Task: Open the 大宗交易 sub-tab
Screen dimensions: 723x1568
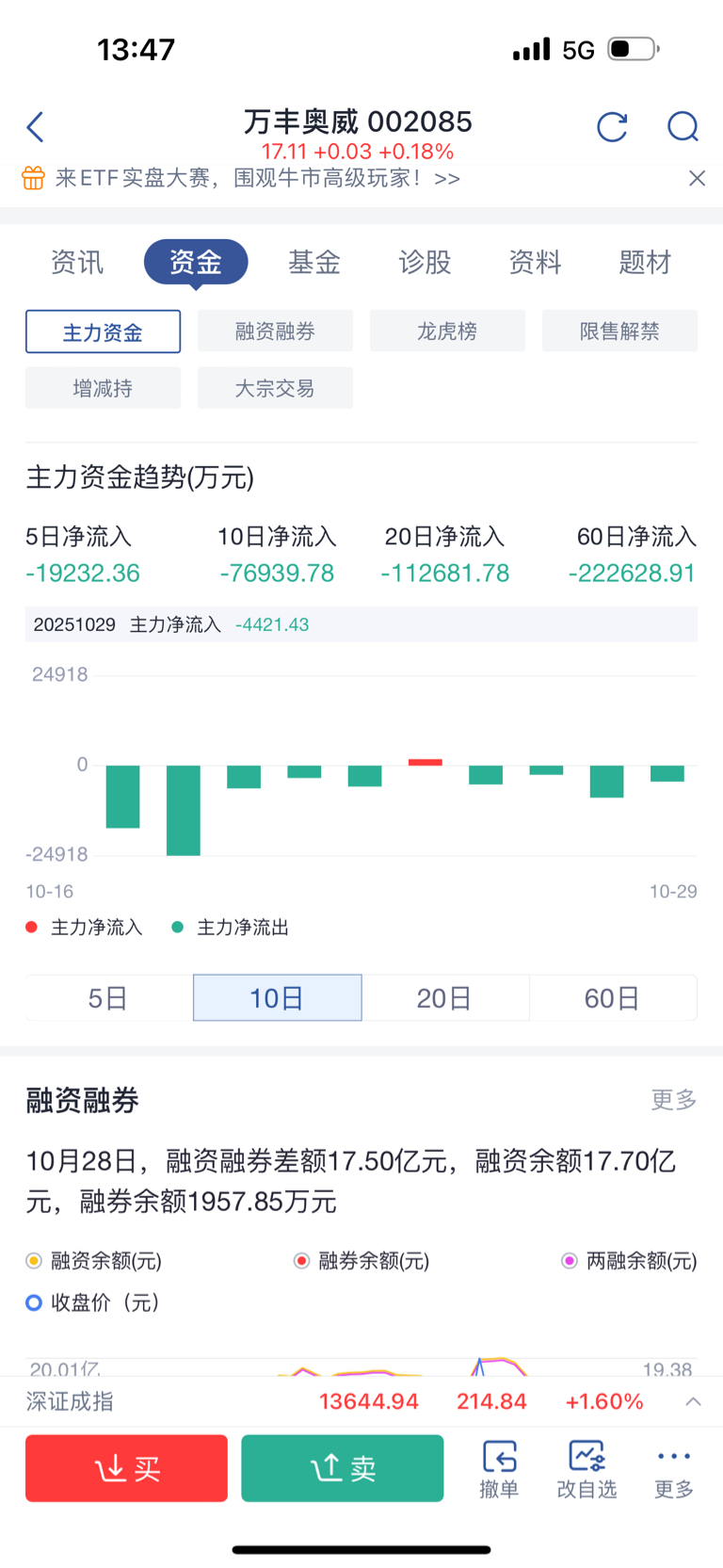Action: (275, 388)
